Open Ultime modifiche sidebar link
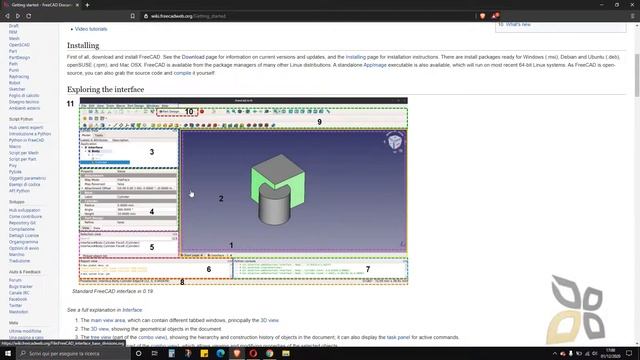 coord(25,331)
